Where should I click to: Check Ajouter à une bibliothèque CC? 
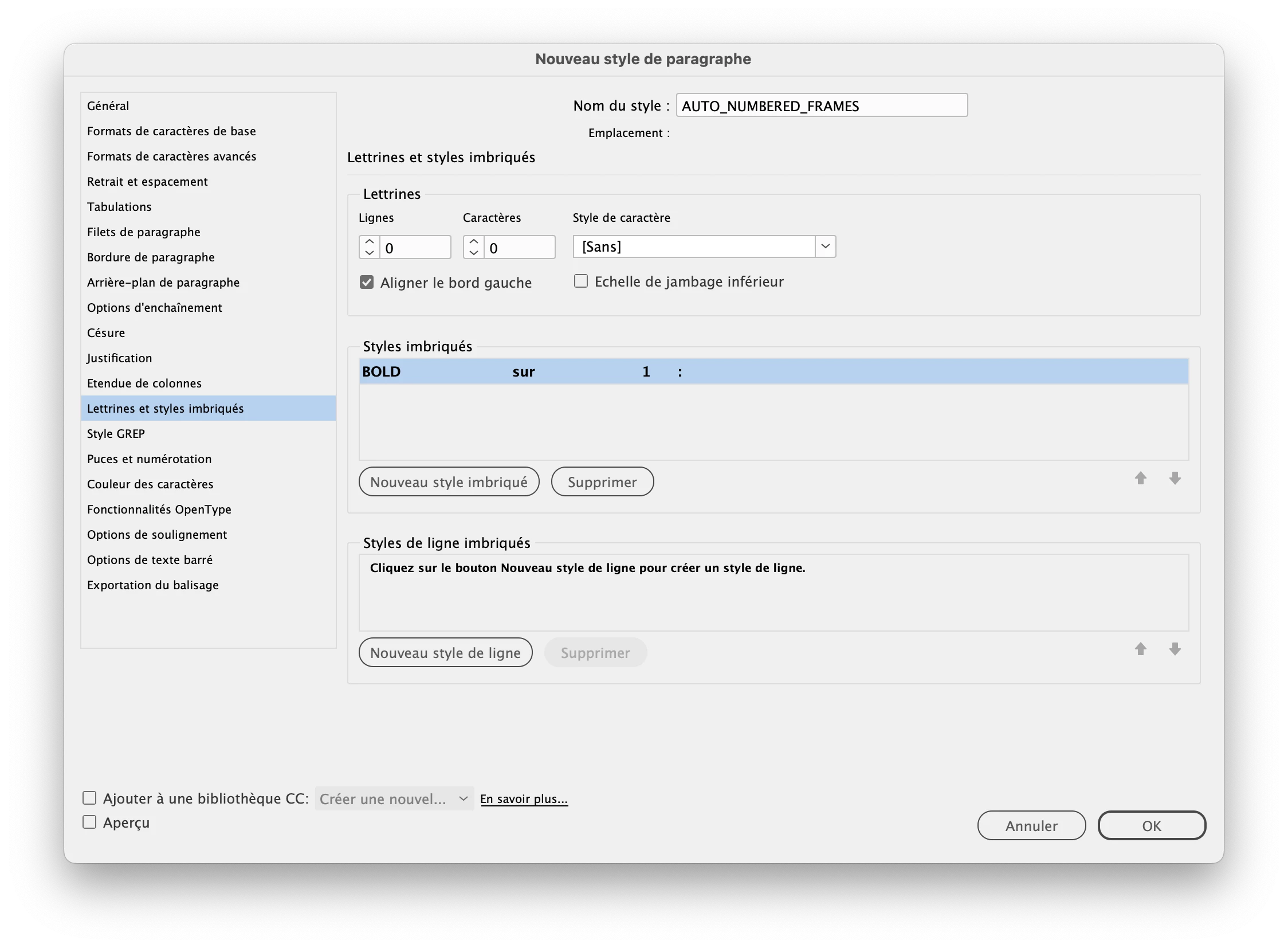(x=89, y=798)
